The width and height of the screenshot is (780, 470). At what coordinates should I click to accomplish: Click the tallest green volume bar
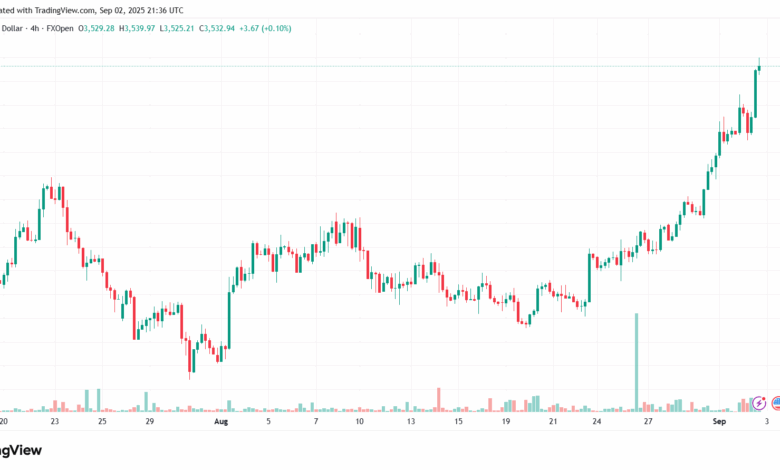point(635,362)
